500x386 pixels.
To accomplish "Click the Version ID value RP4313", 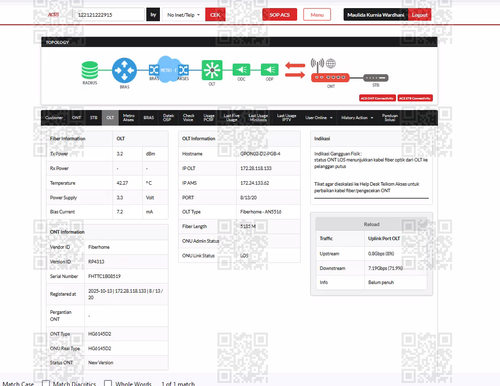I will (96, 262).
